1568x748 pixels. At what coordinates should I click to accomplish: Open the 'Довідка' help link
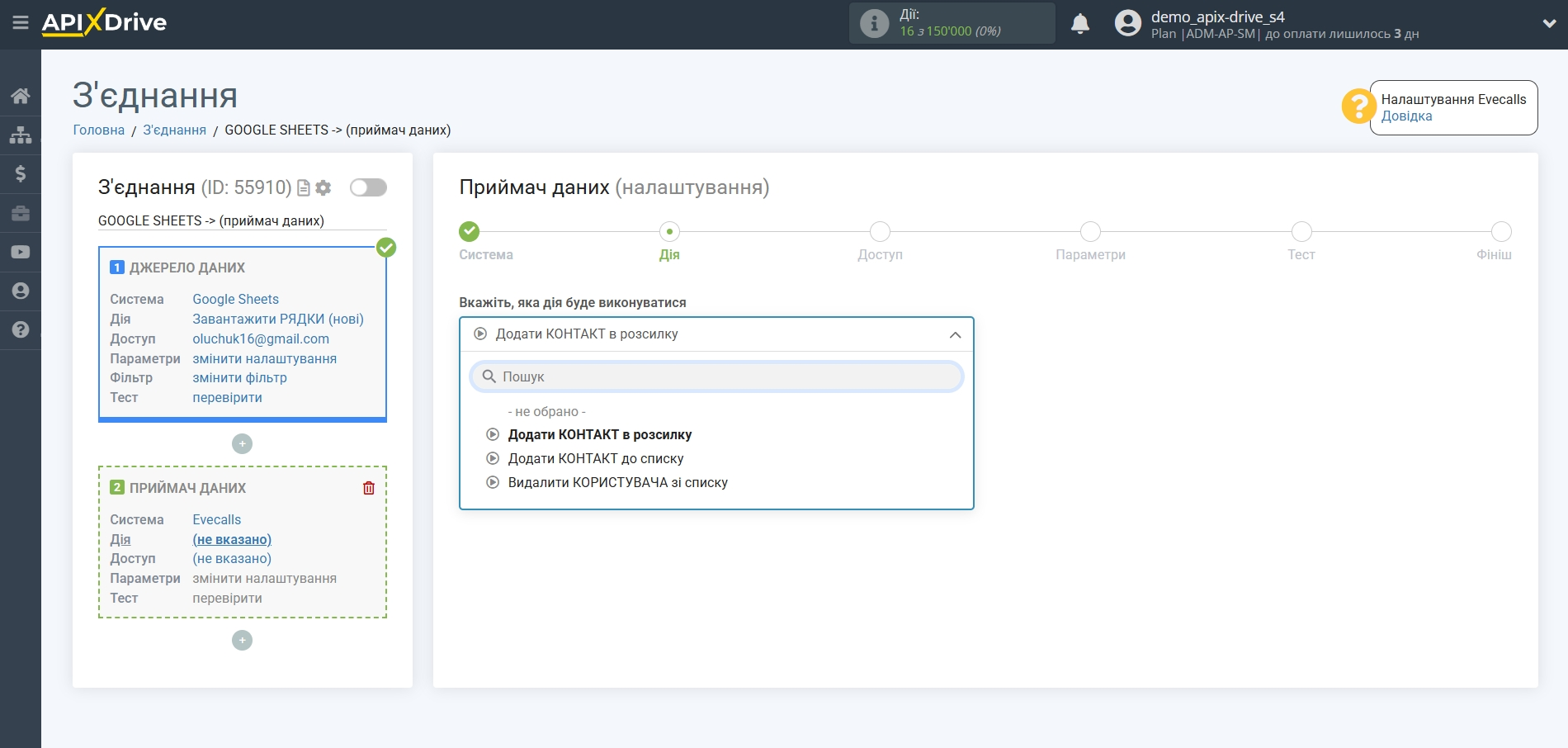tap(1406, 116)
